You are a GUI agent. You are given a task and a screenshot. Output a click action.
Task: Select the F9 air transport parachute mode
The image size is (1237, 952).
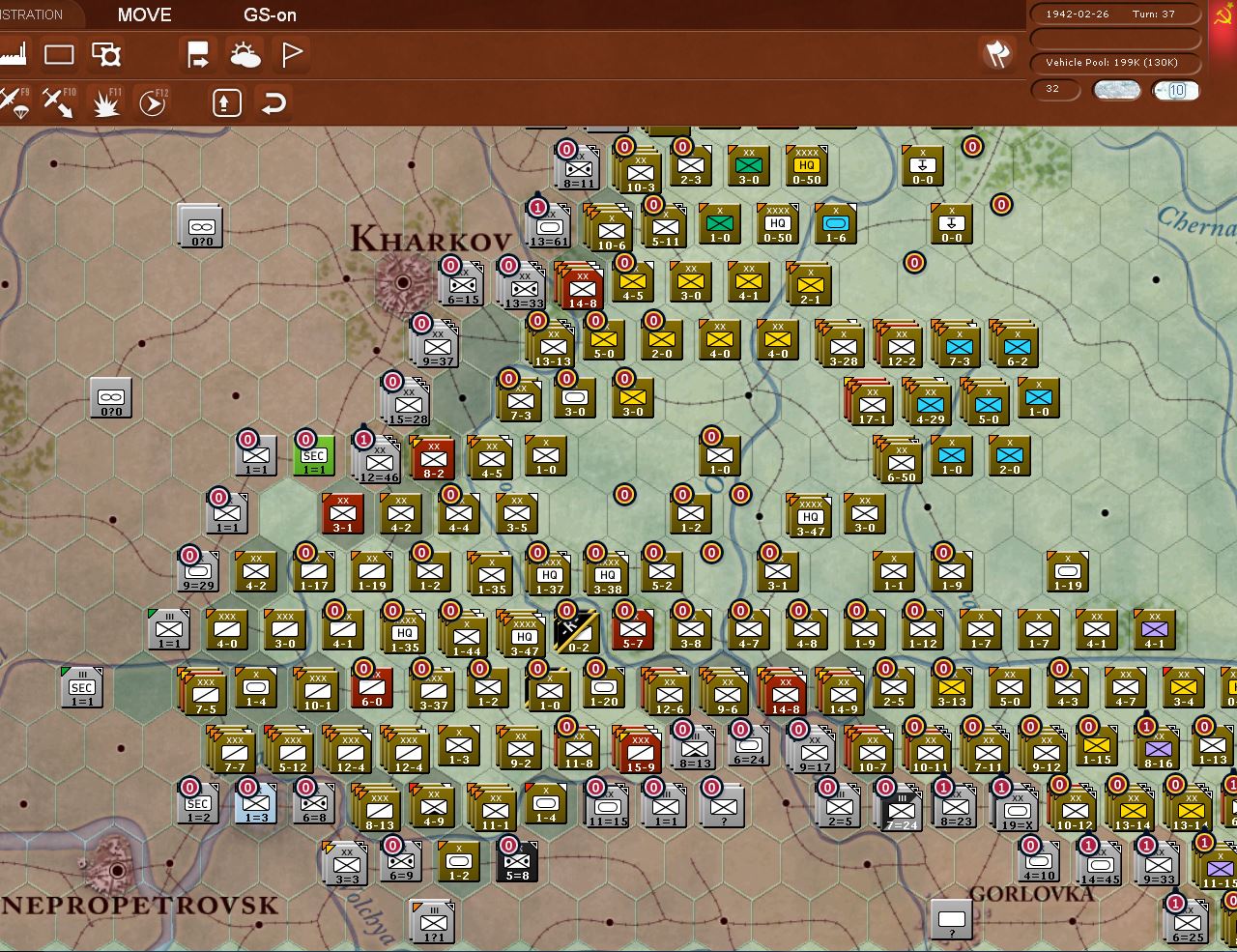pos(14,101)
